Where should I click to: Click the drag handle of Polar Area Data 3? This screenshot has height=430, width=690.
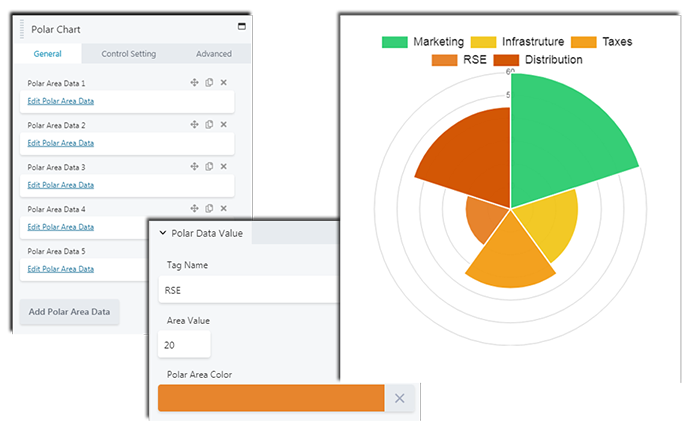coord(195,167)
